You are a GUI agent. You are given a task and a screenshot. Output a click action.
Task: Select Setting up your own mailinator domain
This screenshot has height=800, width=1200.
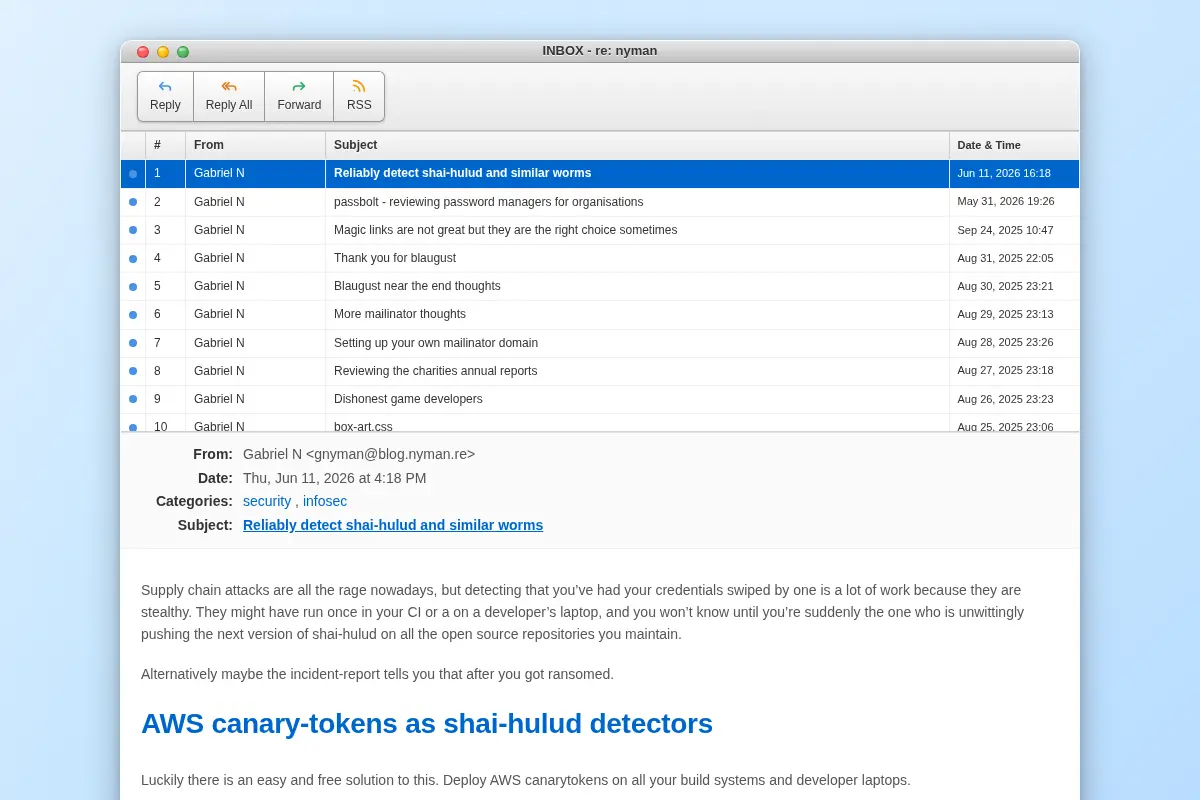coord(600,343)
